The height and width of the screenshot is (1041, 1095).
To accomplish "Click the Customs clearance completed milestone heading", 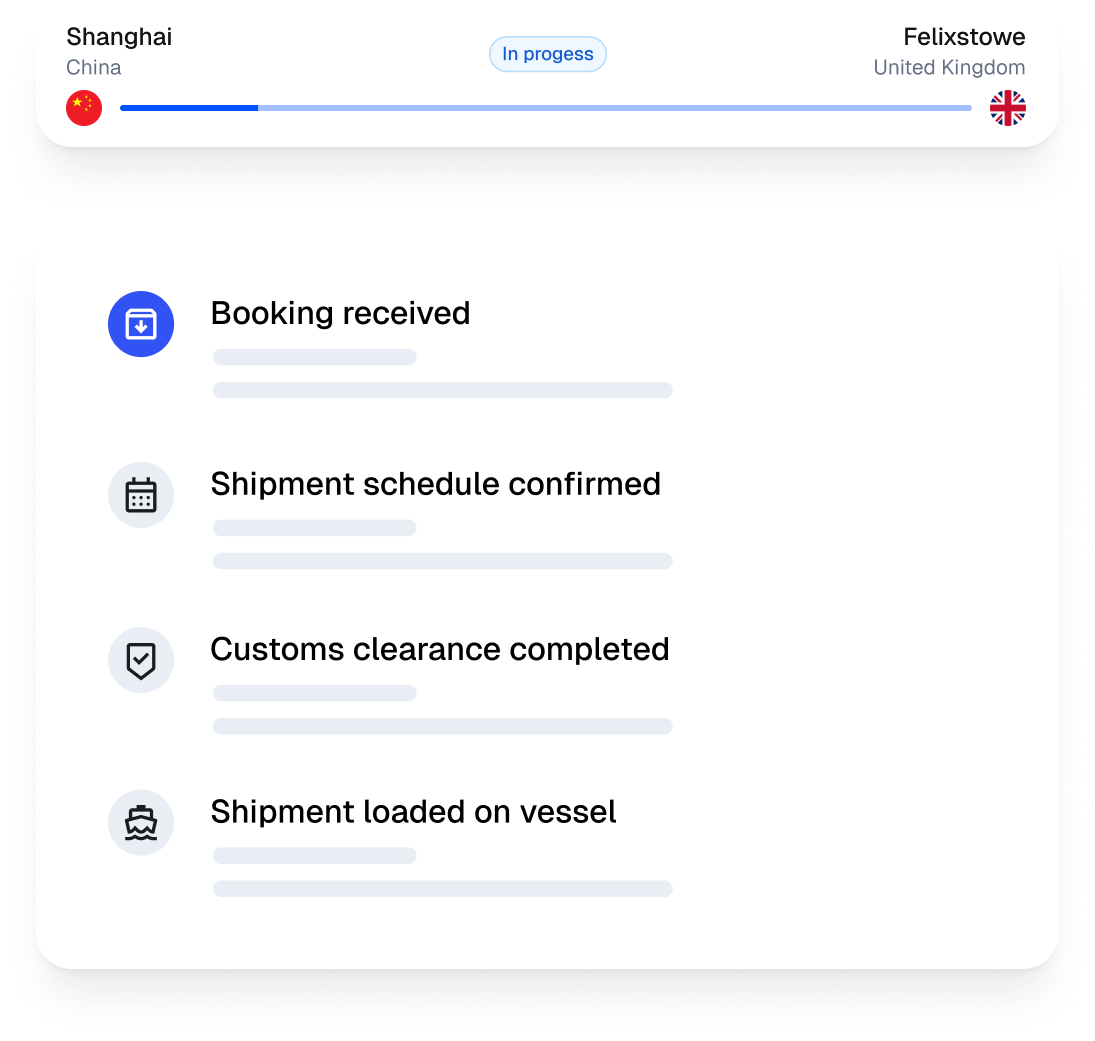I will tap(440, 649).
